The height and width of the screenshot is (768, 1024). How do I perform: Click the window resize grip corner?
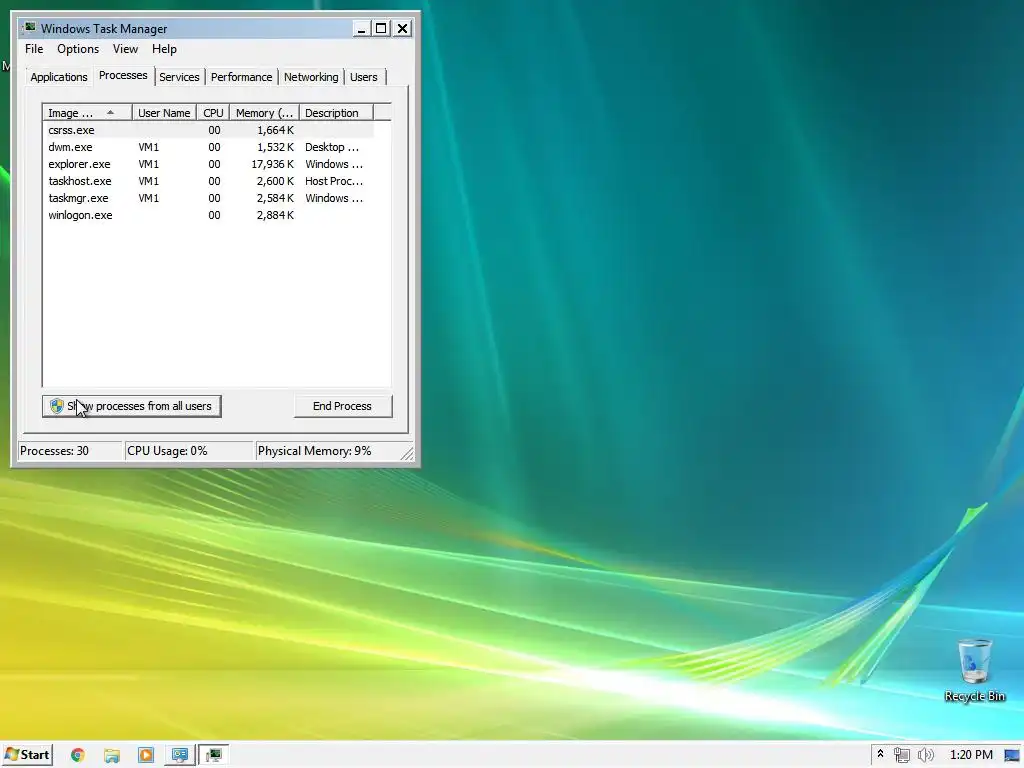pos(407,454)
